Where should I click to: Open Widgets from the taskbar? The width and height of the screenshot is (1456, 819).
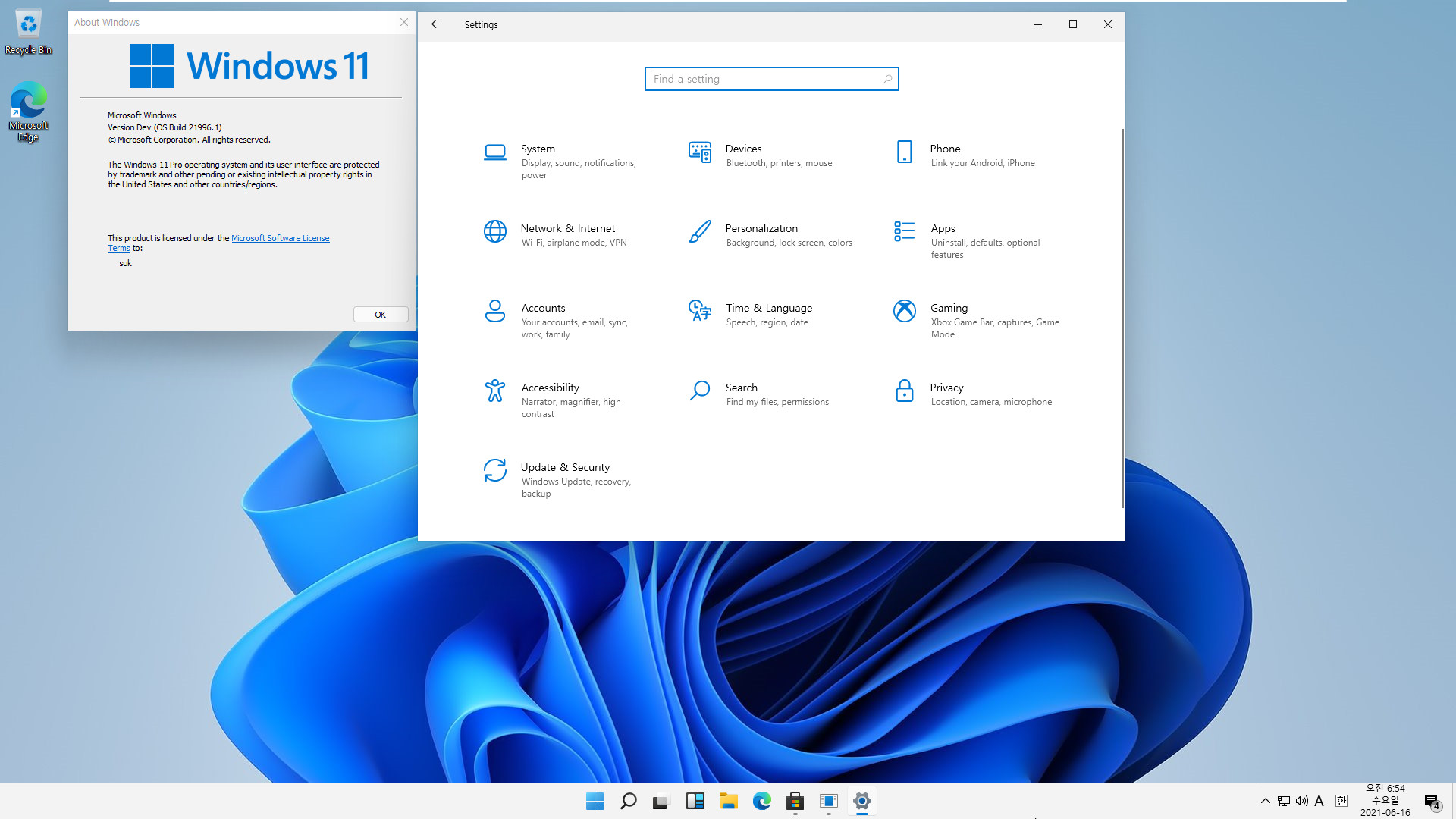695,801
